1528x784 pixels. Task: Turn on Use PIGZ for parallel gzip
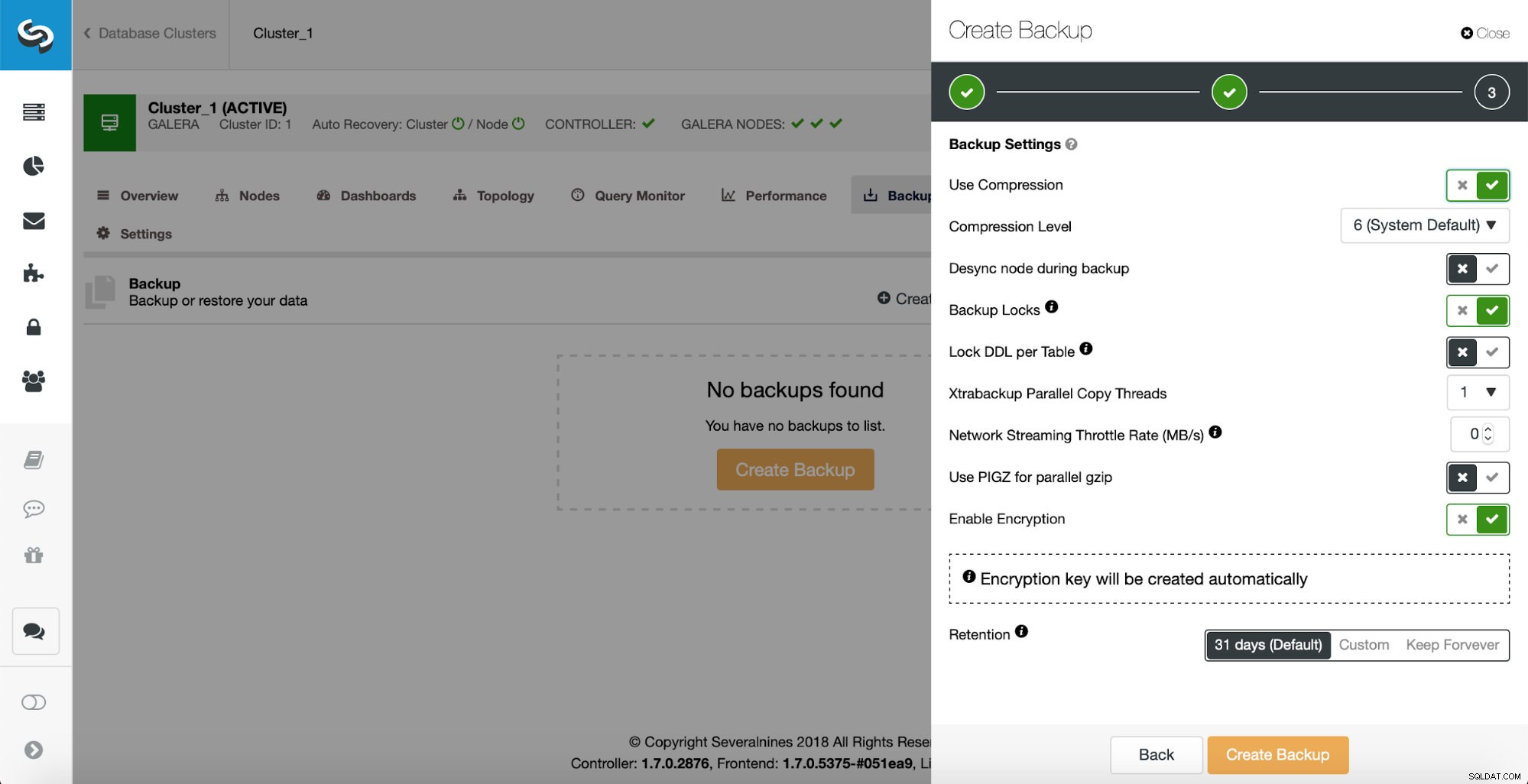pyautogui.click(x=1492, y=478)
